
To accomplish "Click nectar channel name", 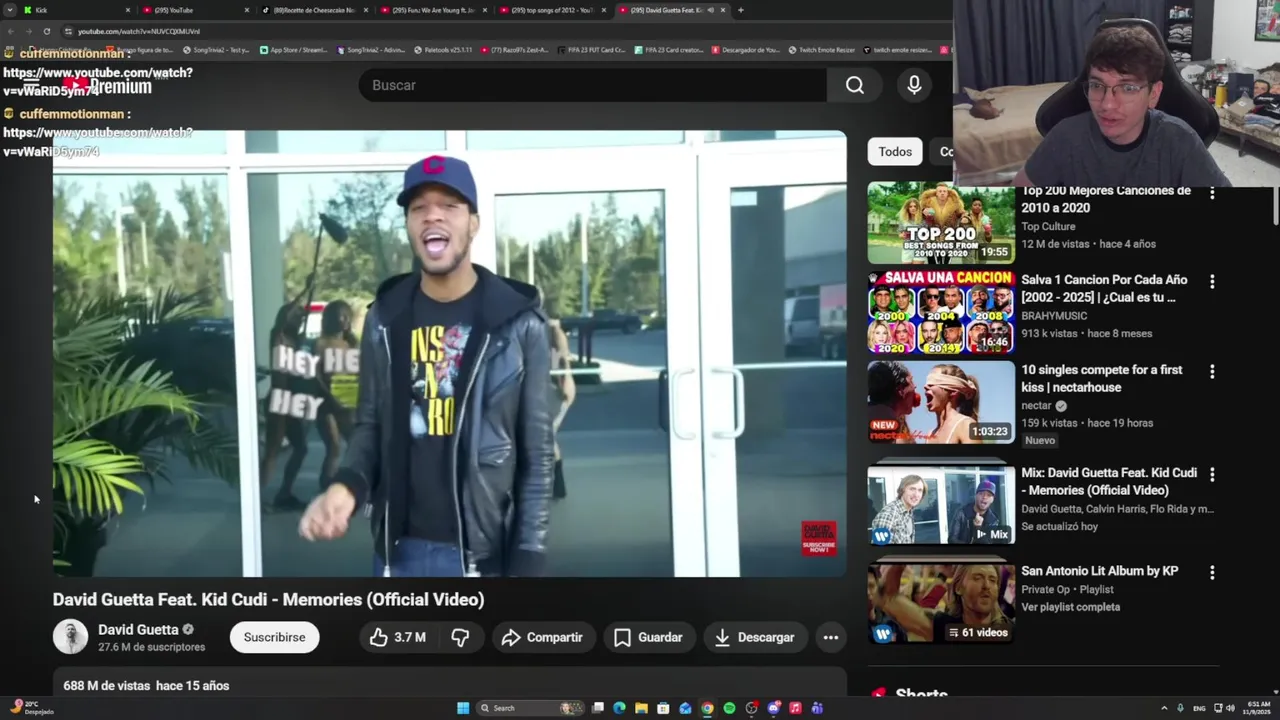I will (1036, 406).
